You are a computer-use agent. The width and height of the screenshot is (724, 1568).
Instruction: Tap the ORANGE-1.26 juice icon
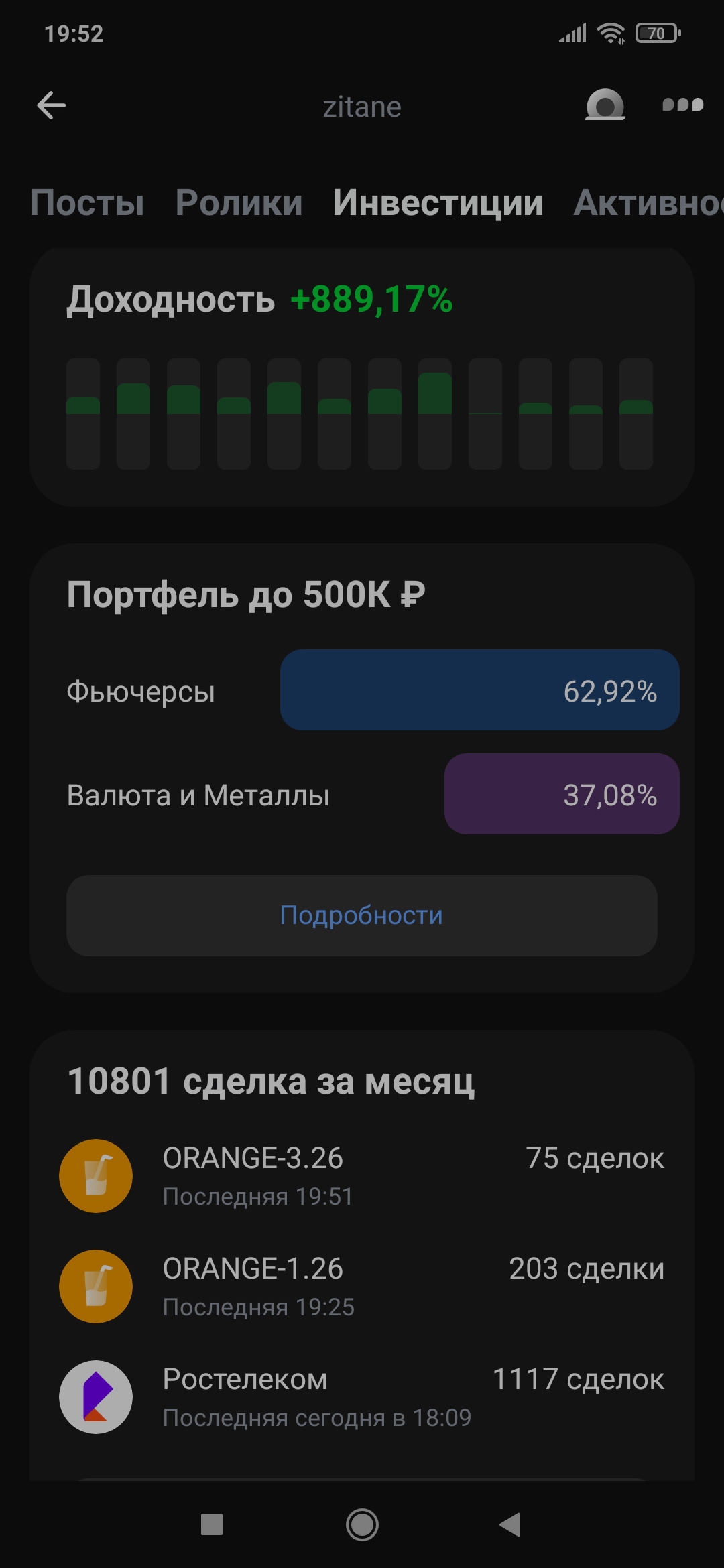[x=96, y=1287]
